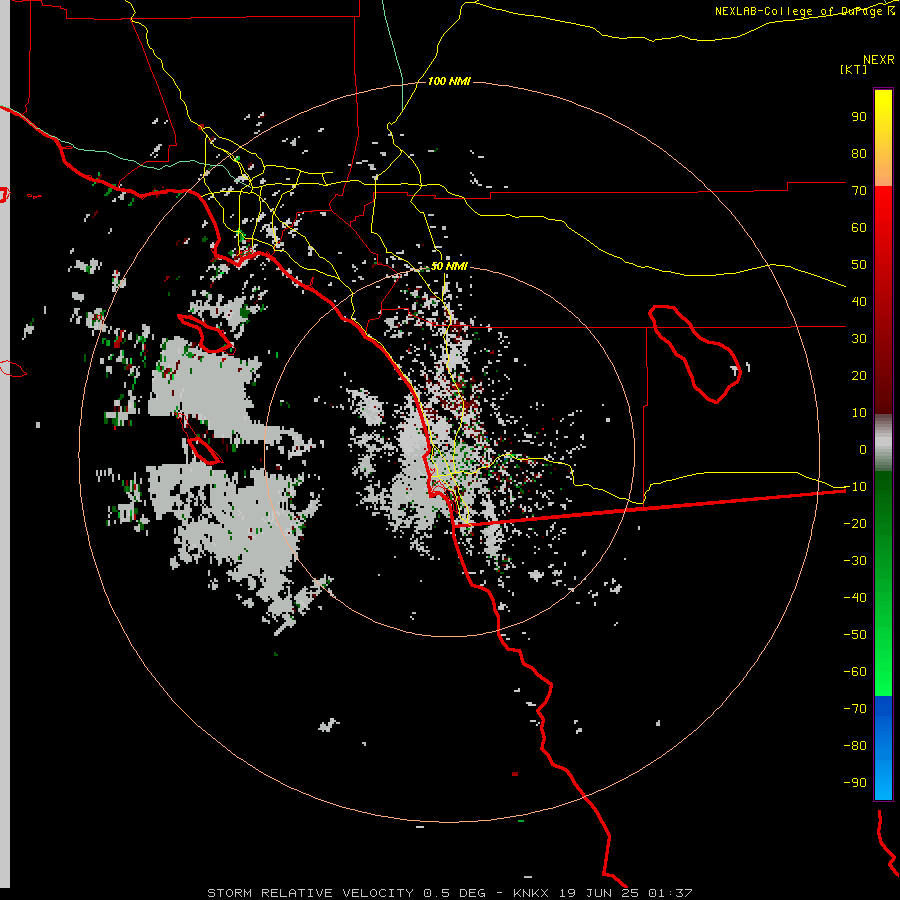Click the -80 value on the velocity scale
This screenshot has width=900, height=900.
point(855,746)
